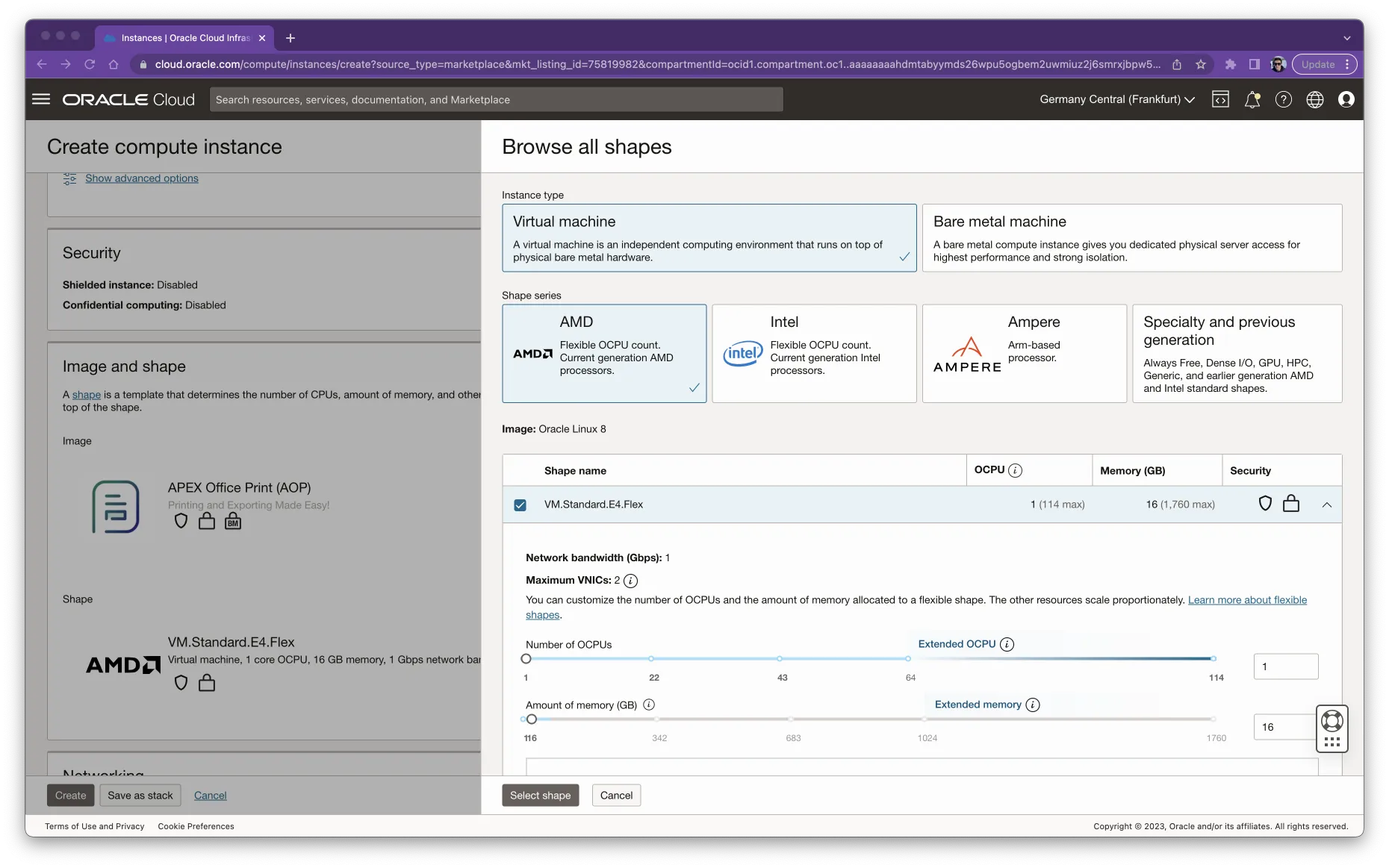Image resolution: width=1389 pixels, height=868 pixels.
Task: Click Save as stack button
Action: click(140, 796)
